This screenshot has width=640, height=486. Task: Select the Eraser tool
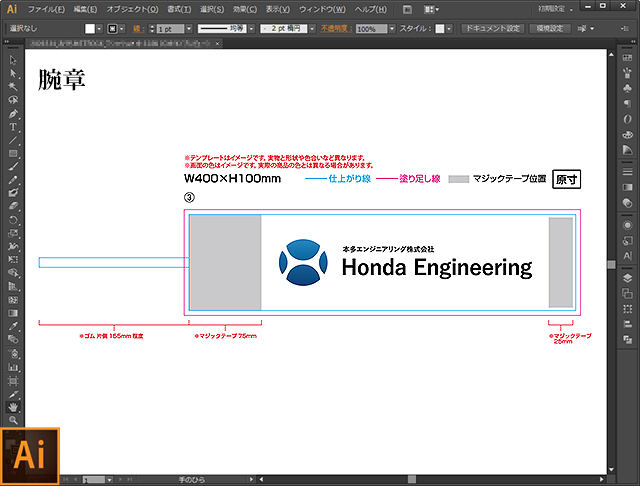pos(13,206)
